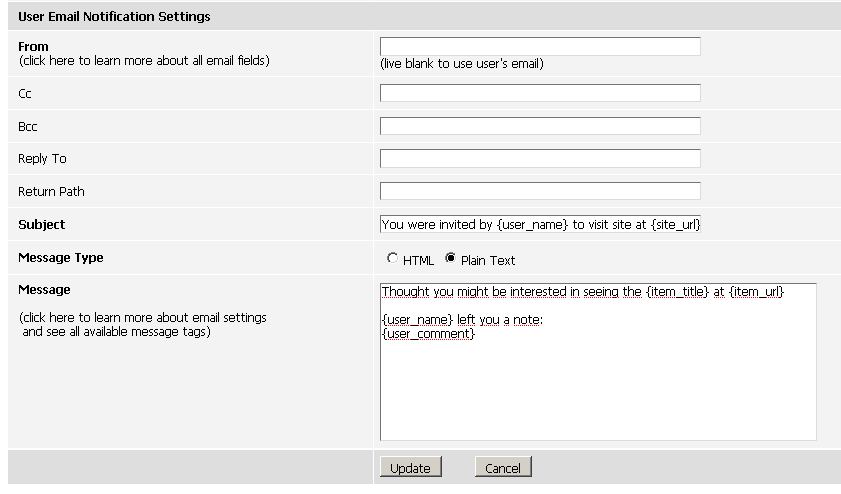Select the HTML message type radio button
Image resolution: width=841 pixels, height=494 pixels.
point(392,259)
